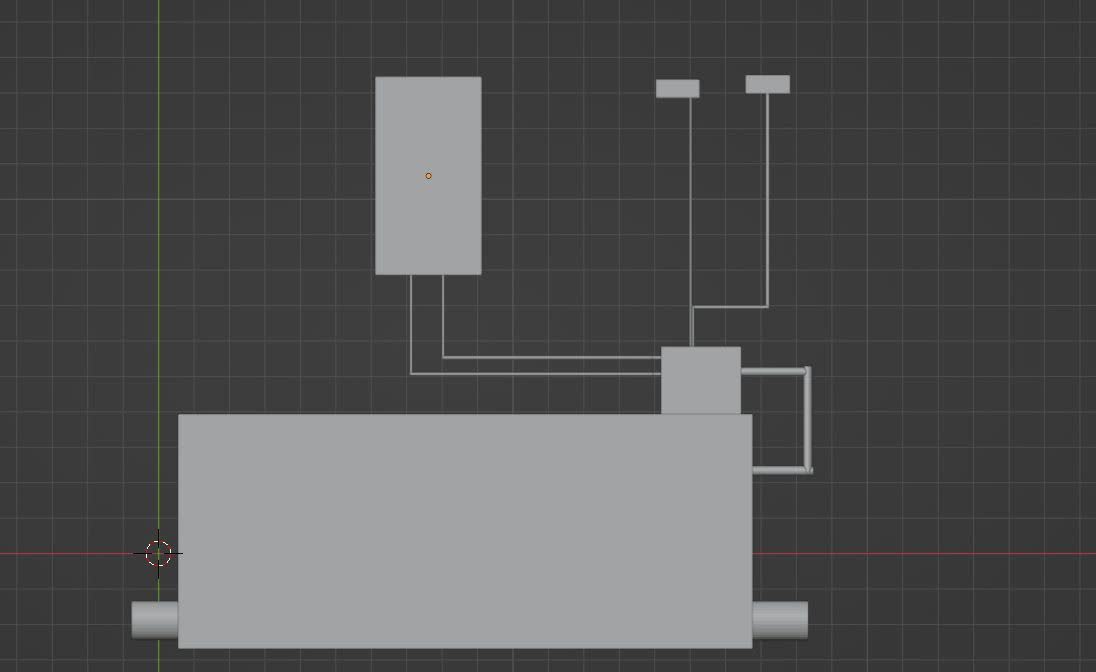1096x672 pixels.
Task: Select the small square box atop main block
Action: (x=701, y=381)
